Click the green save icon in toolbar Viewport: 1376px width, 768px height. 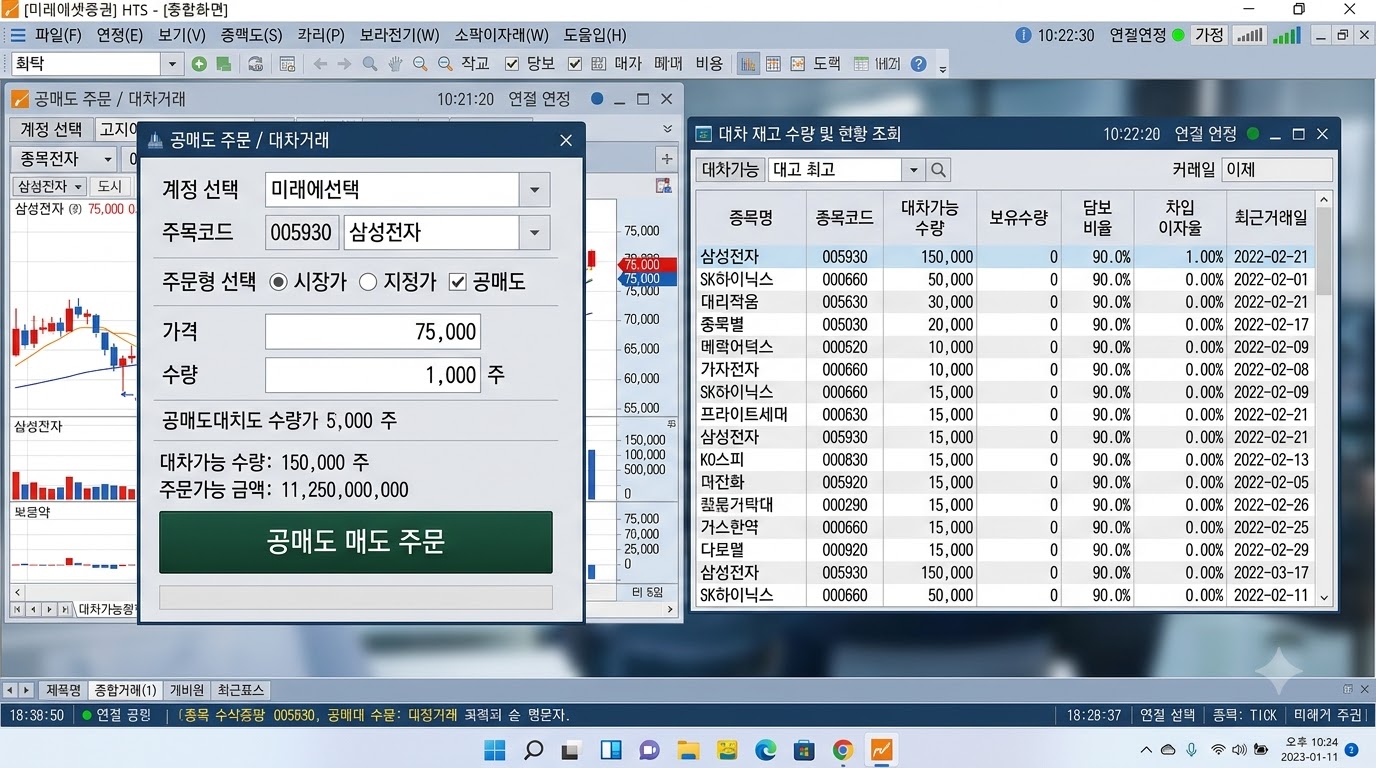(224, 64)
